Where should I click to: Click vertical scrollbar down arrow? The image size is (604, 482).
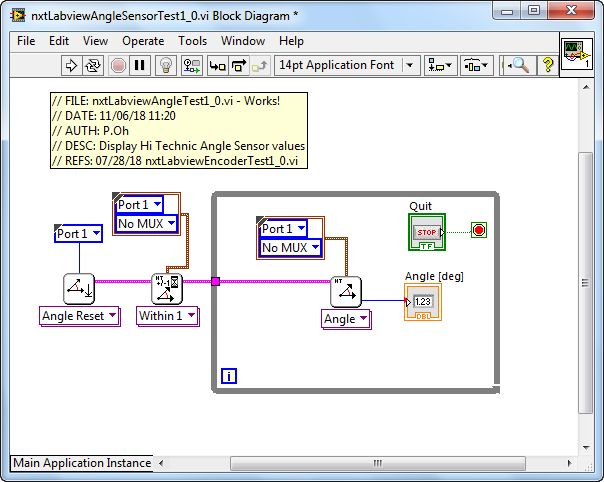[586, 447]
